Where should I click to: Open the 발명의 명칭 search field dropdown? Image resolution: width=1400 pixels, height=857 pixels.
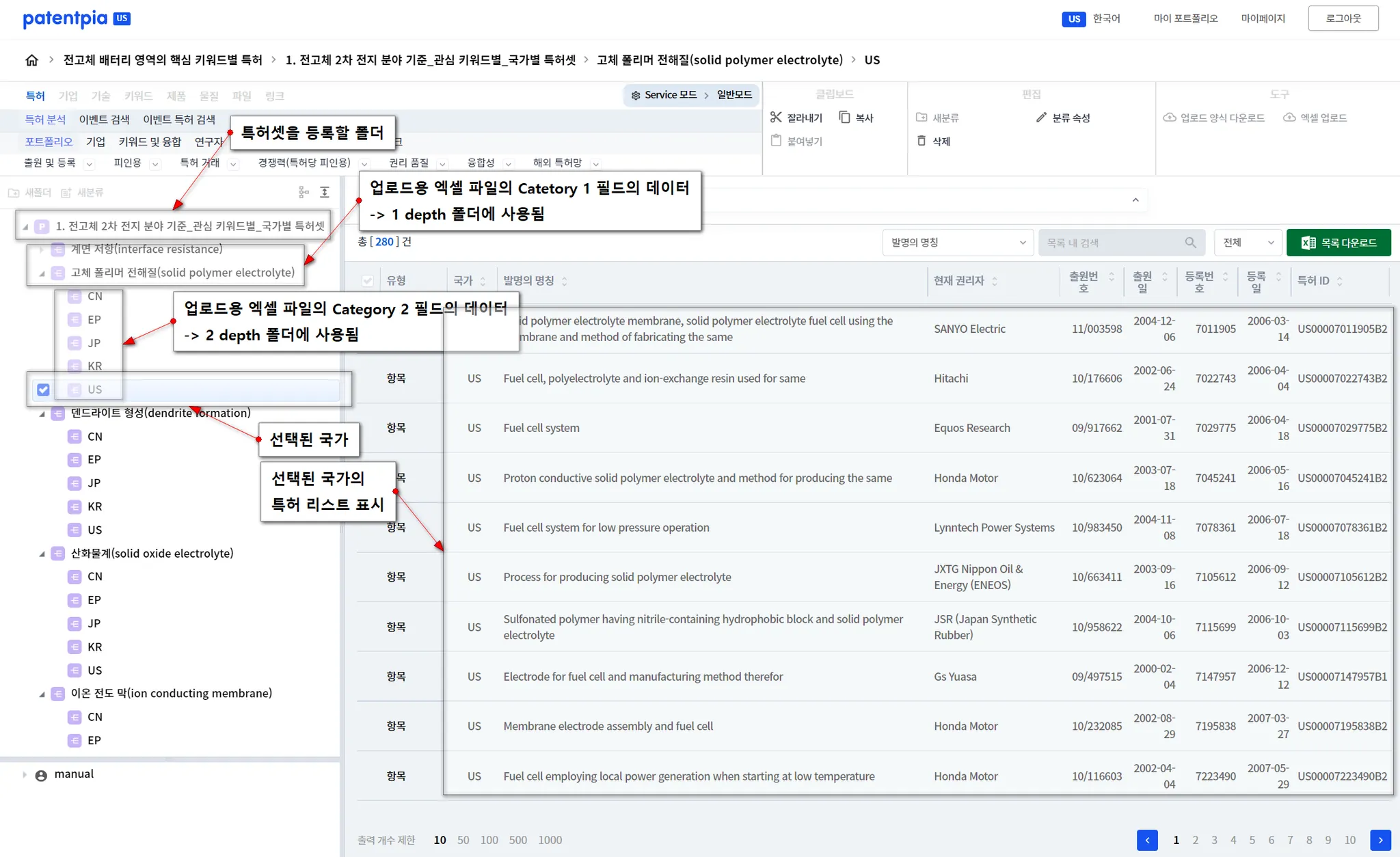957,243
